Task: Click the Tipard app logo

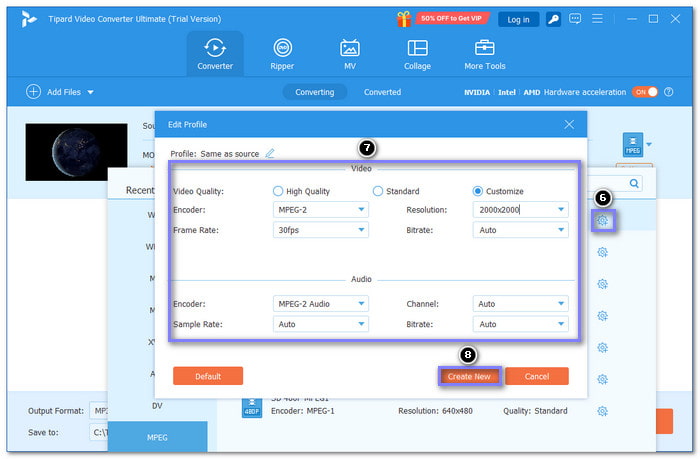Action: click(29, 19)
